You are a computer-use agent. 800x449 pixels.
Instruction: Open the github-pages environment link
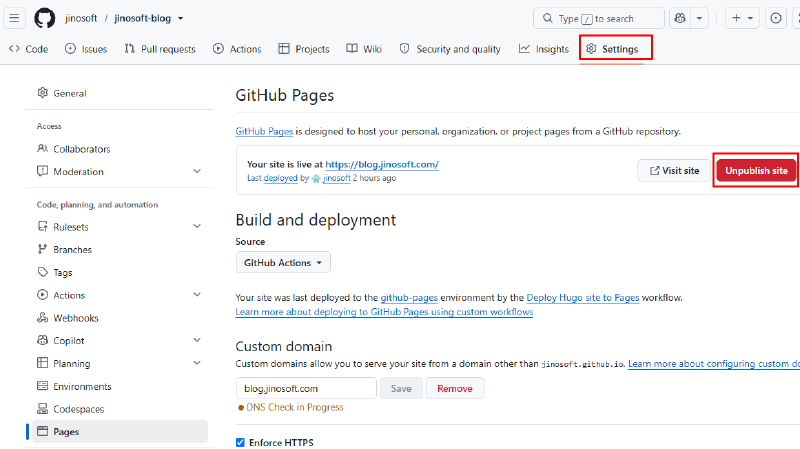coord(409,297)
